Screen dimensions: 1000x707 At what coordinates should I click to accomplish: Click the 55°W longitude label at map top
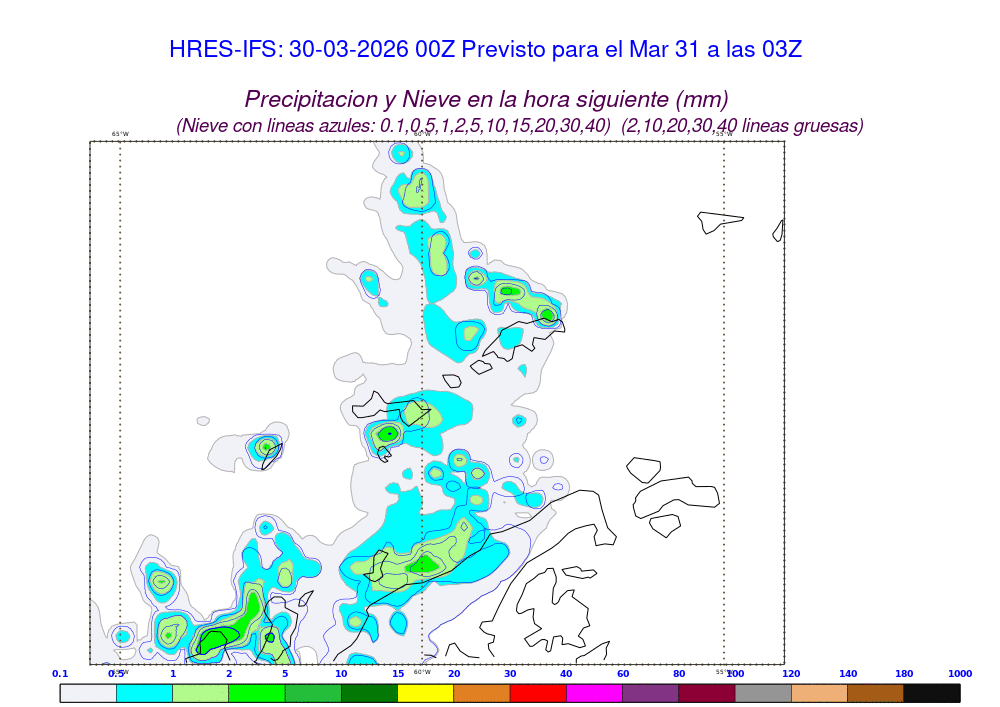tap(723, 134)
